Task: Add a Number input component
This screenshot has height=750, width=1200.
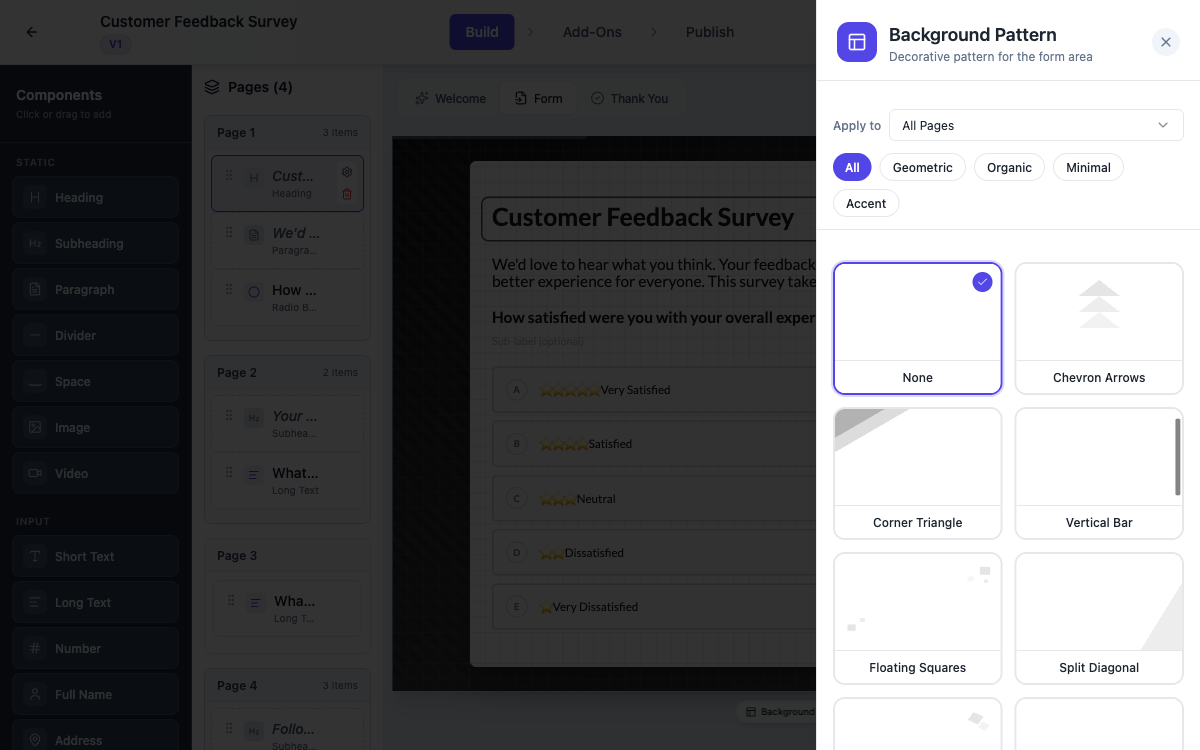Action: pos(96,649)
